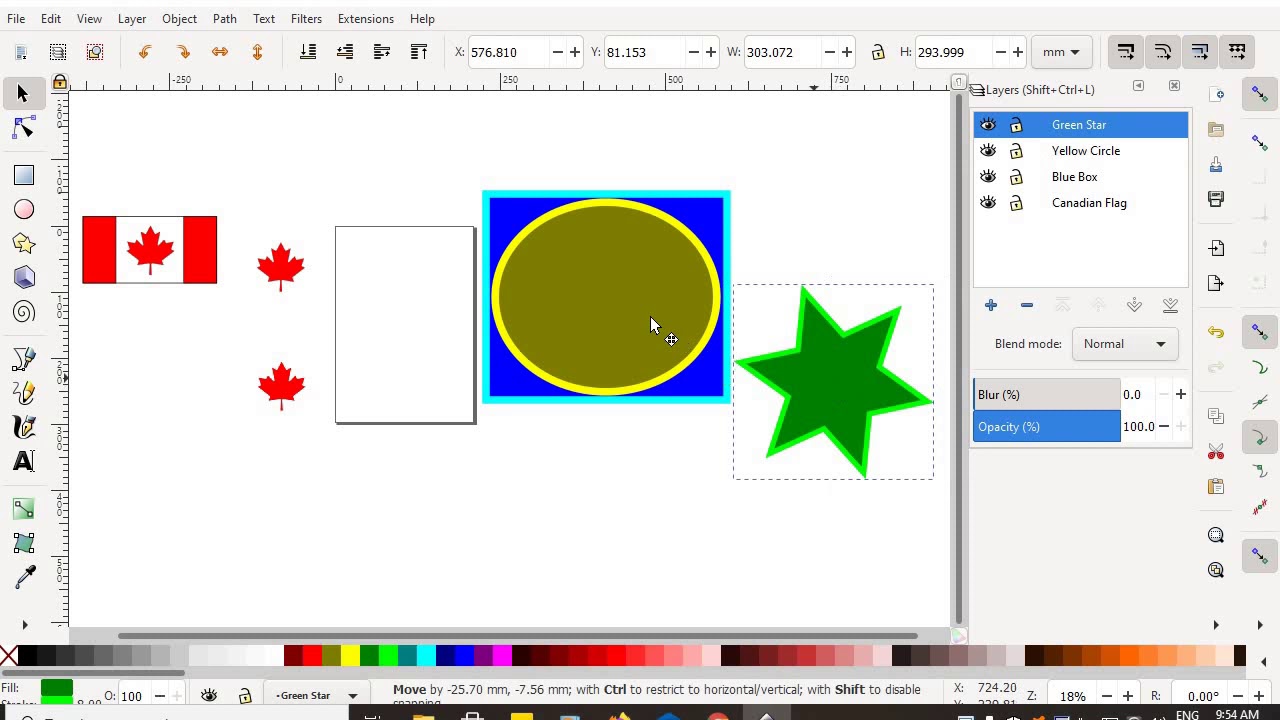Image resolution: width=1280 pixels, height=720 pixels.
Task: Select the Dropper color picker tool
Action: click(24, 577)
